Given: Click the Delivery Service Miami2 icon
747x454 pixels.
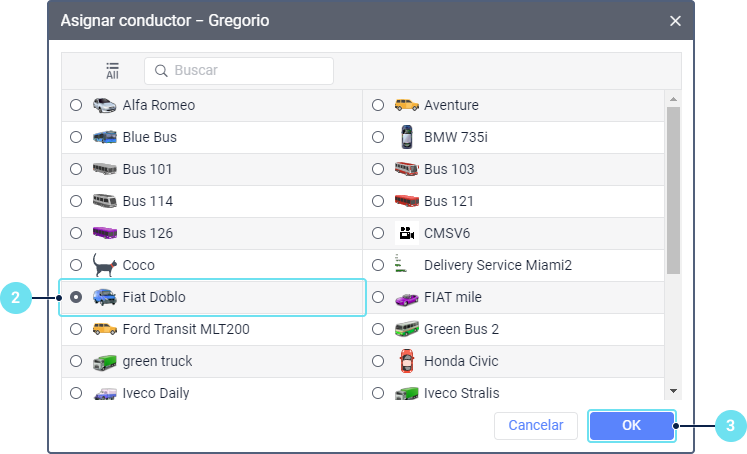Looking at the screenshot, I should [402, 265].
